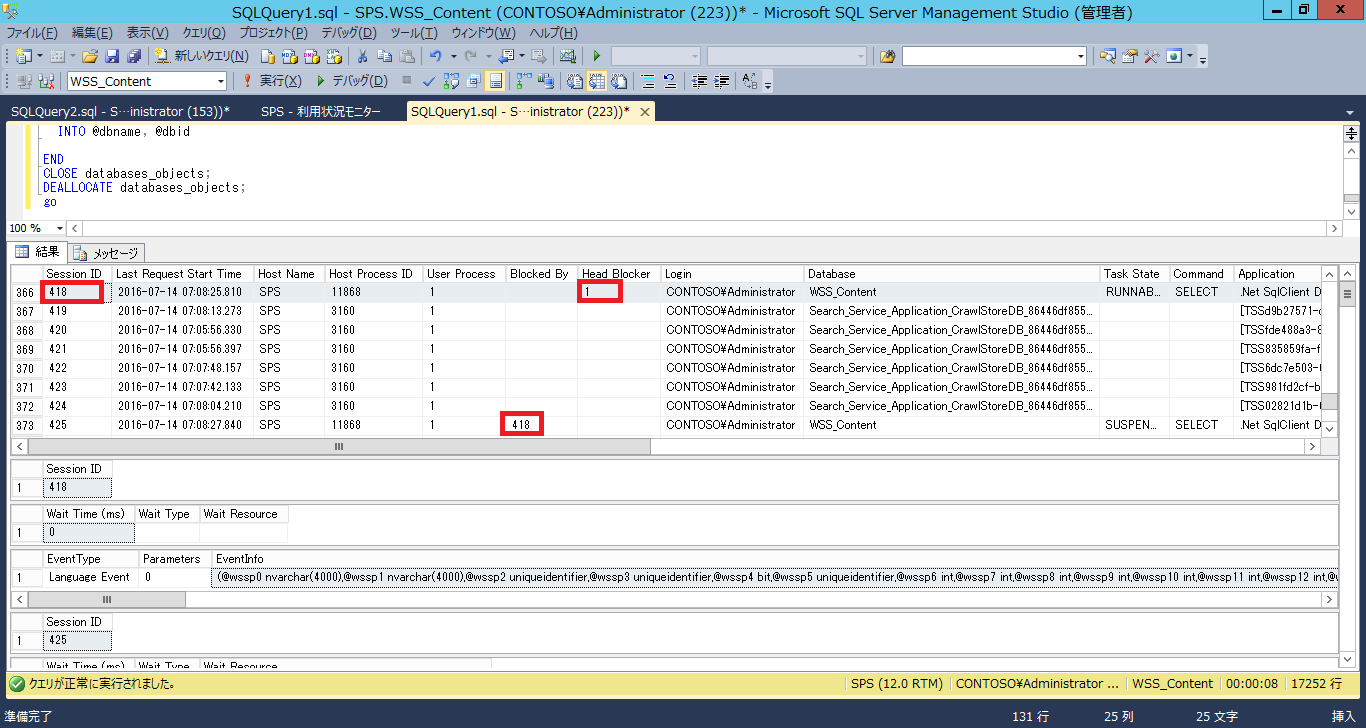Screen dimensions: 1366x728
Task: Switch to the SPS - 利用状況モニター tab
Action: click(x=321, y=112)
